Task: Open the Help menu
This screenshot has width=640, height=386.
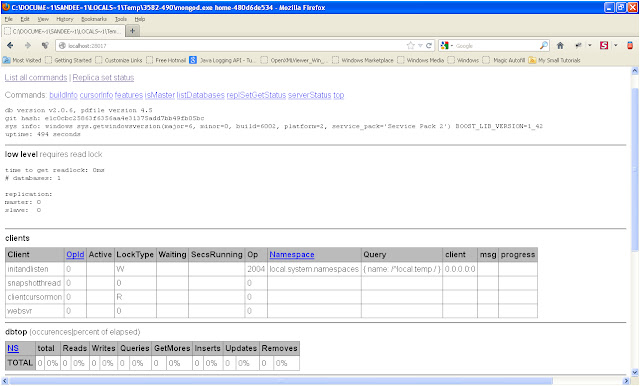Action: pyautogui.click(x=140, y=19)
